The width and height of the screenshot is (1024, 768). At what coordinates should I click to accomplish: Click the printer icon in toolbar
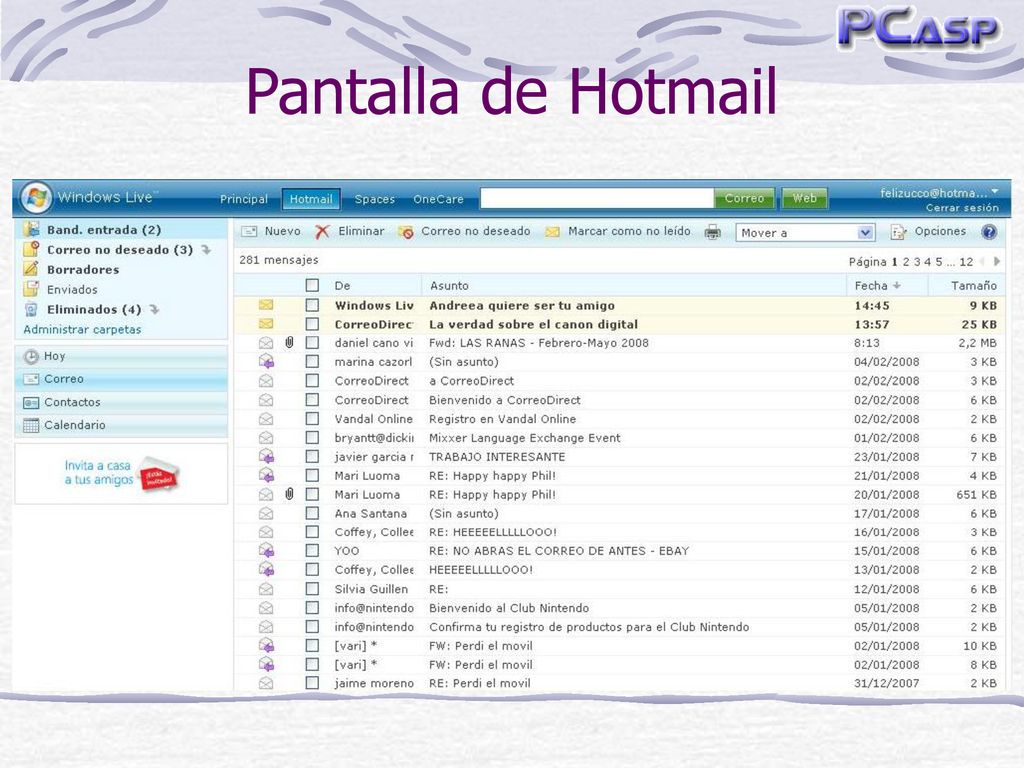click(x=712, y=232)
